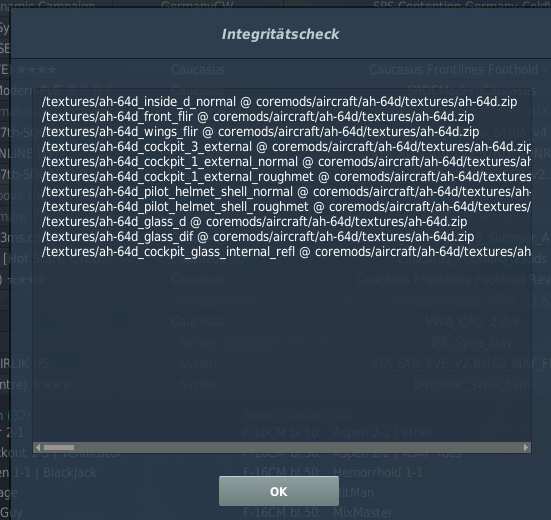Click the horizontal scrollbar's left arrow
Viewport: 551px width, 520px height.
38,447
